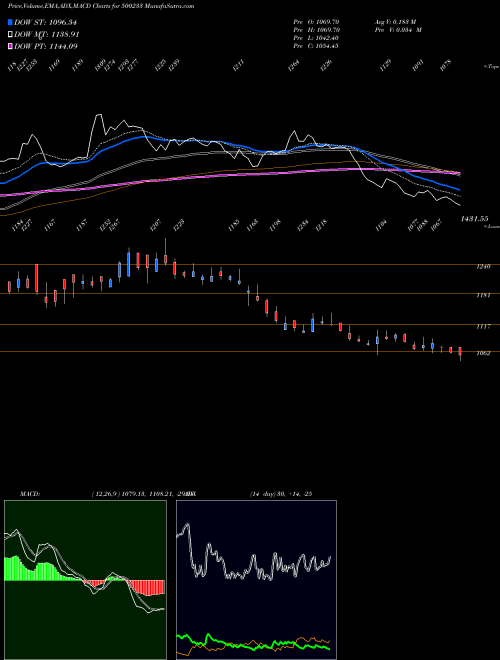Click the 'Pre H: 1069.70' value

(316, 29)
